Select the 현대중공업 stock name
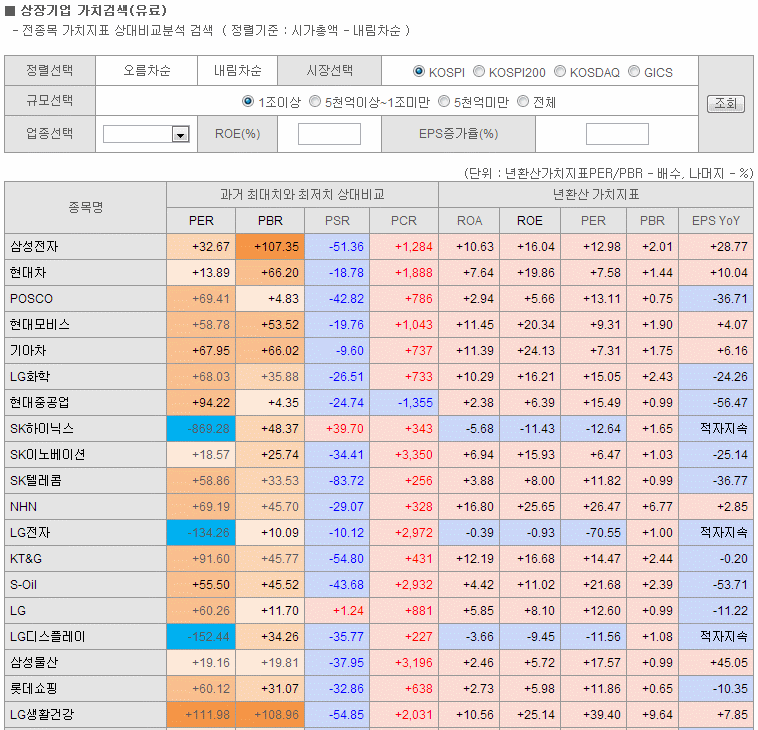Screen dimensions: 758x730 40,403
